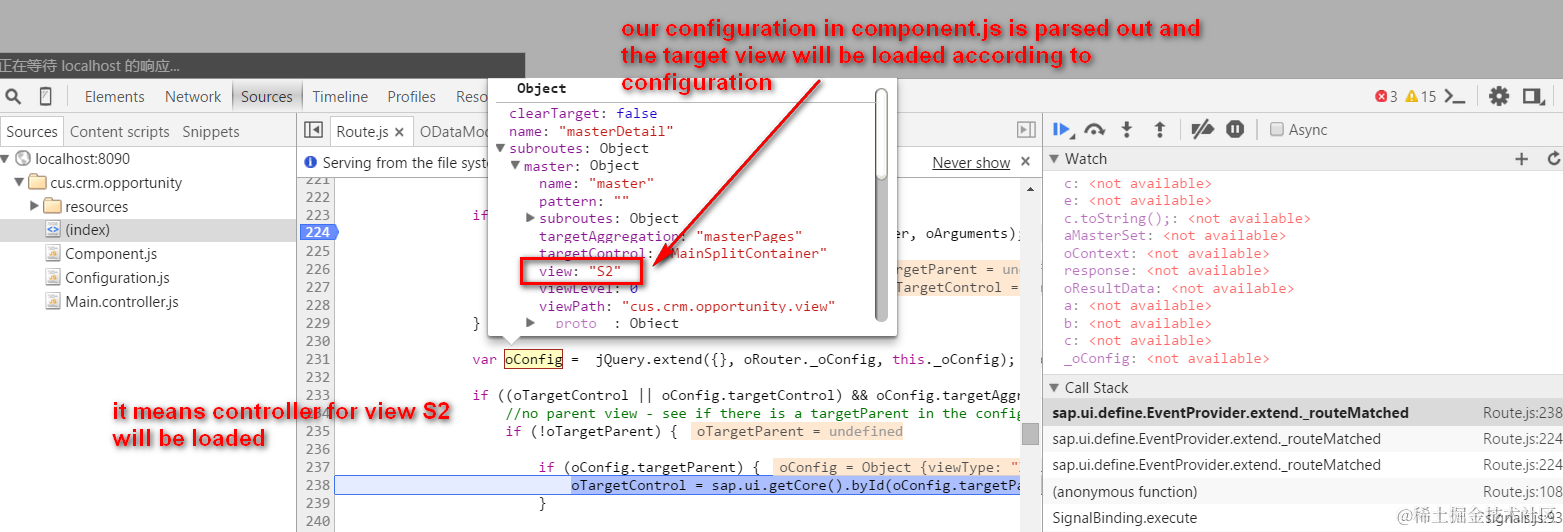The height and width of the screenshot is (532, 1563).
Task: Click the info icon beside Serving message
Action: 310,162
